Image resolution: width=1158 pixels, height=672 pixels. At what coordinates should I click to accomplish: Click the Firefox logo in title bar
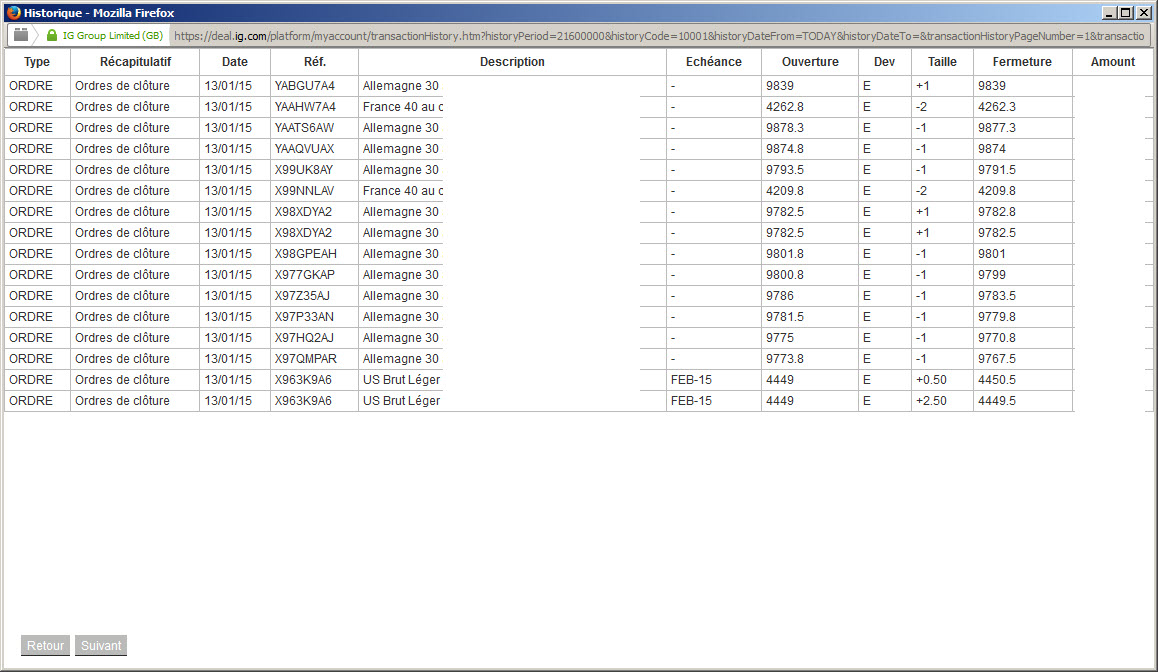point(13,13)
